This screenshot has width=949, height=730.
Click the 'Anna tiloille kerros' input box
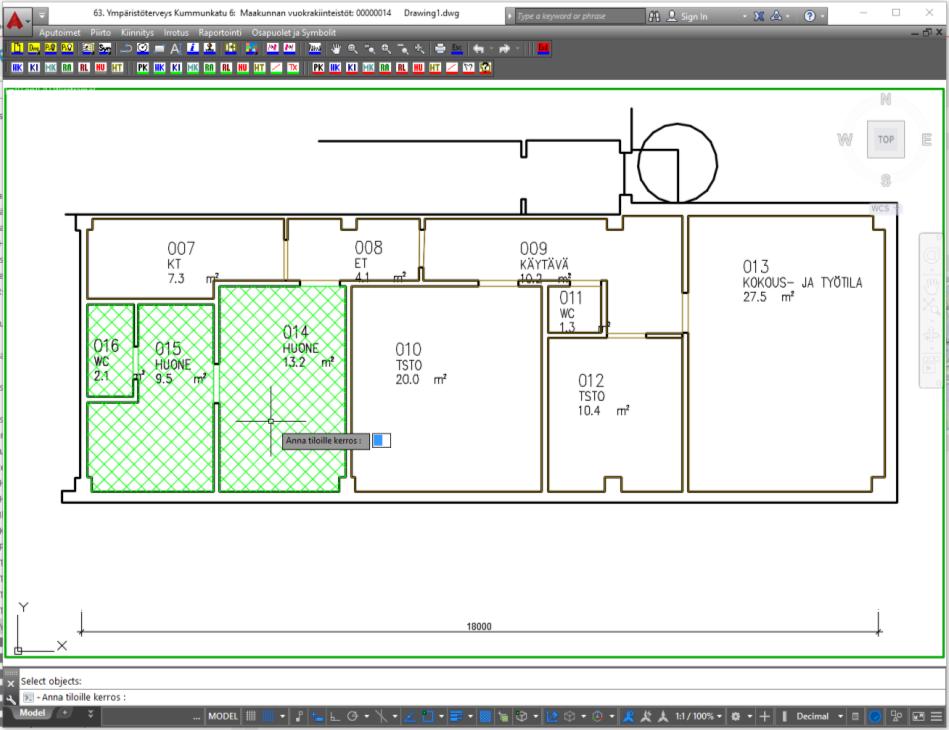point(381,441)
